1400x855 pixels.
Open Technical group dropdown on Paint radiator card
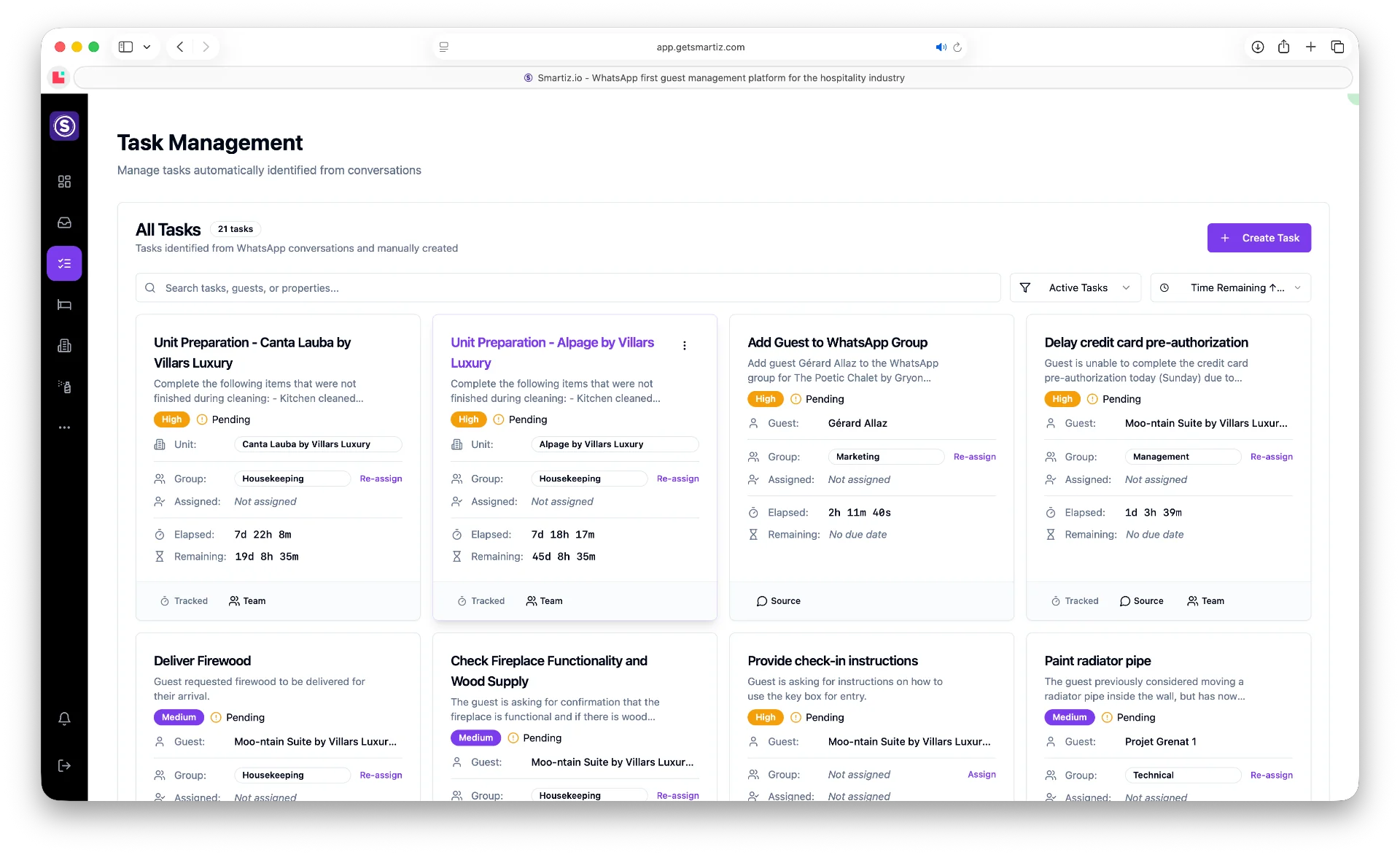pyautogui.click(x=1183, y=775)
